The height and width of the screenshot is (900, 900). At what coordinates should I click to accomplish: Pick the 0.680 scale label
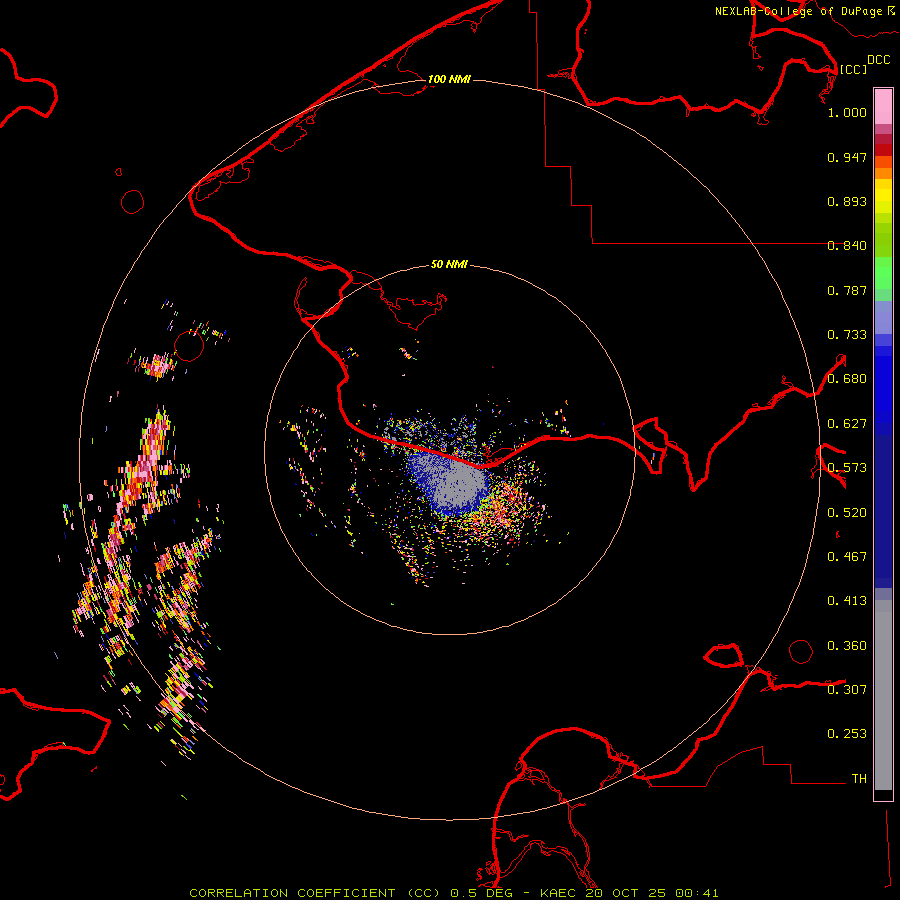847,379
